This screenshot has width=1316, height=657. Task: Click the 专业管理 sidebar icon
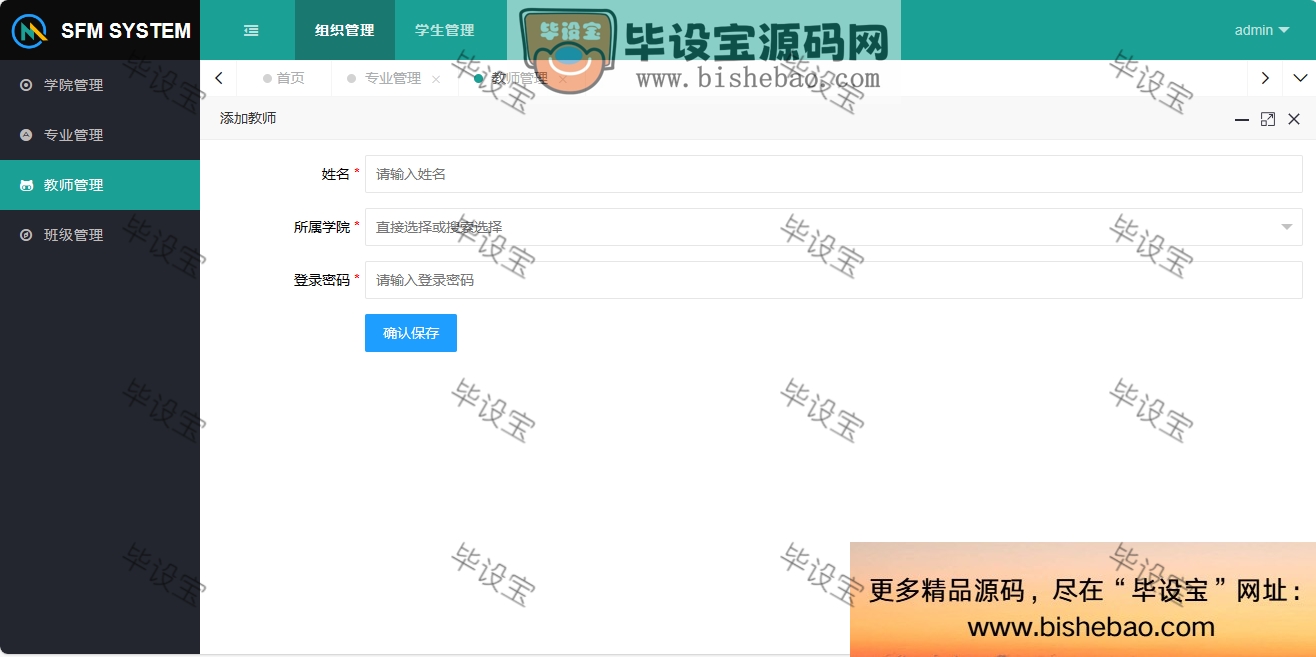pos(26,135)
